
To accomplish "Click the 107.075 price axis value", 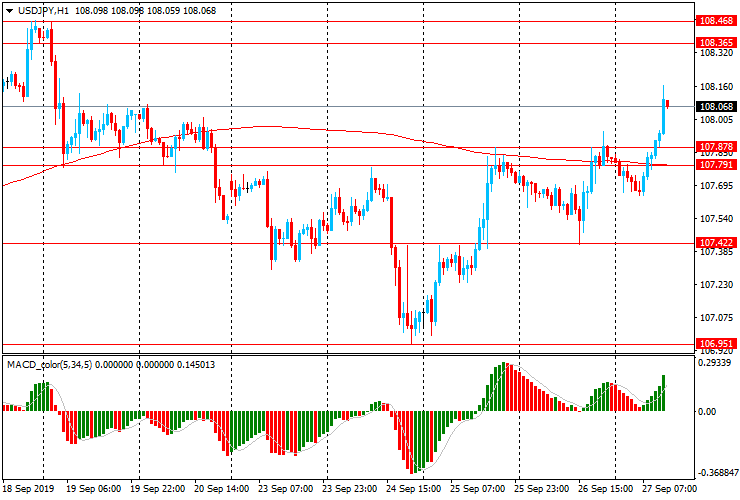I will pyautogui.click(x=716, y=318).
